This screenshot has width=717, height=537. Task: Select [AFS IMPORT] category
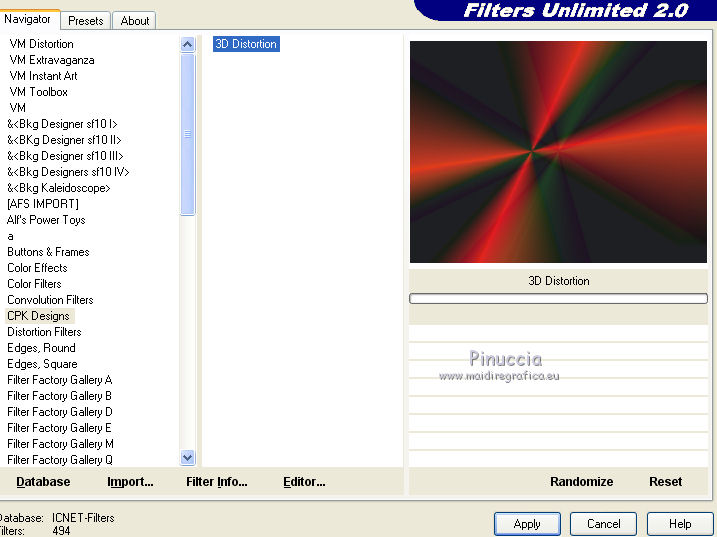click(43, 204)
